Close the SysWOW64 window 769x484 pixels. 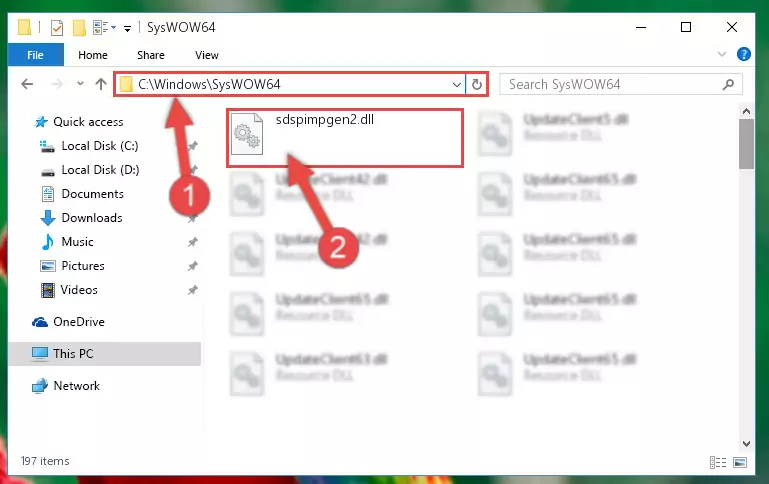[732, 27]
